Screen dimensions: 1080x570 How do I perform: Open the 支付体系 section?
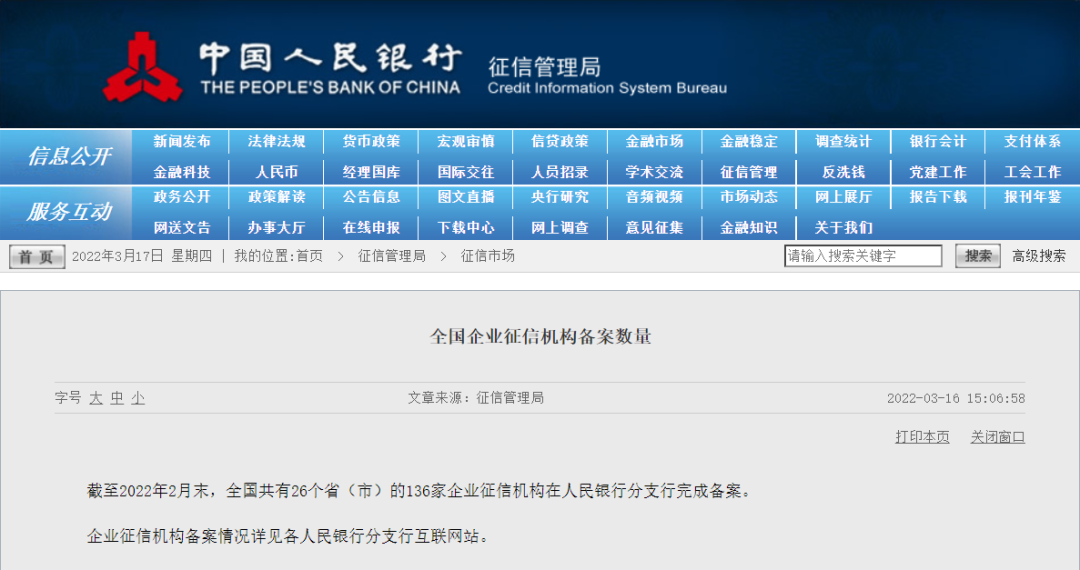(x=1032, y=141)
